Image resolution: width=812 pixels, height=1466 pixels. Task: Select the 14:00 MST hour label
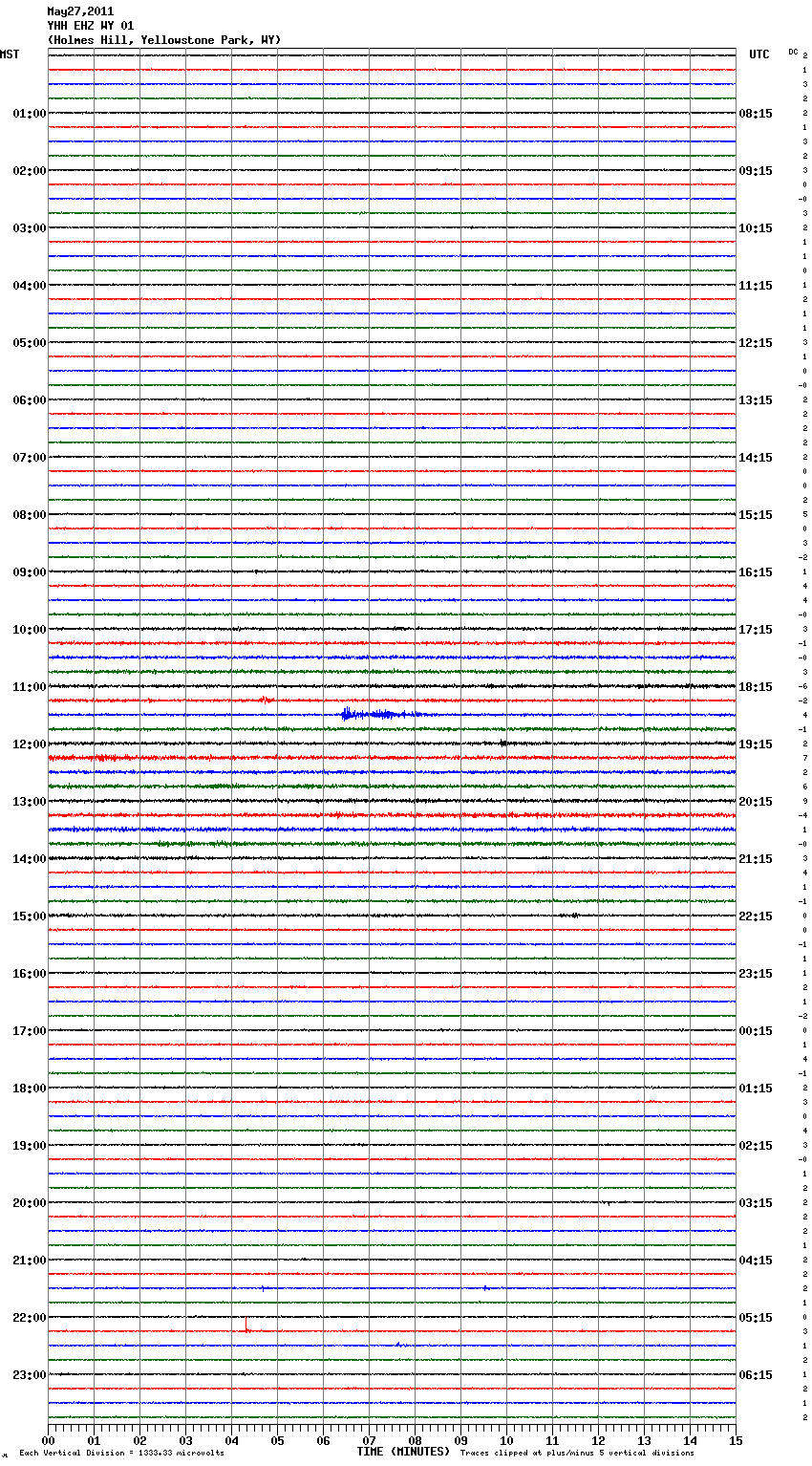29,859
